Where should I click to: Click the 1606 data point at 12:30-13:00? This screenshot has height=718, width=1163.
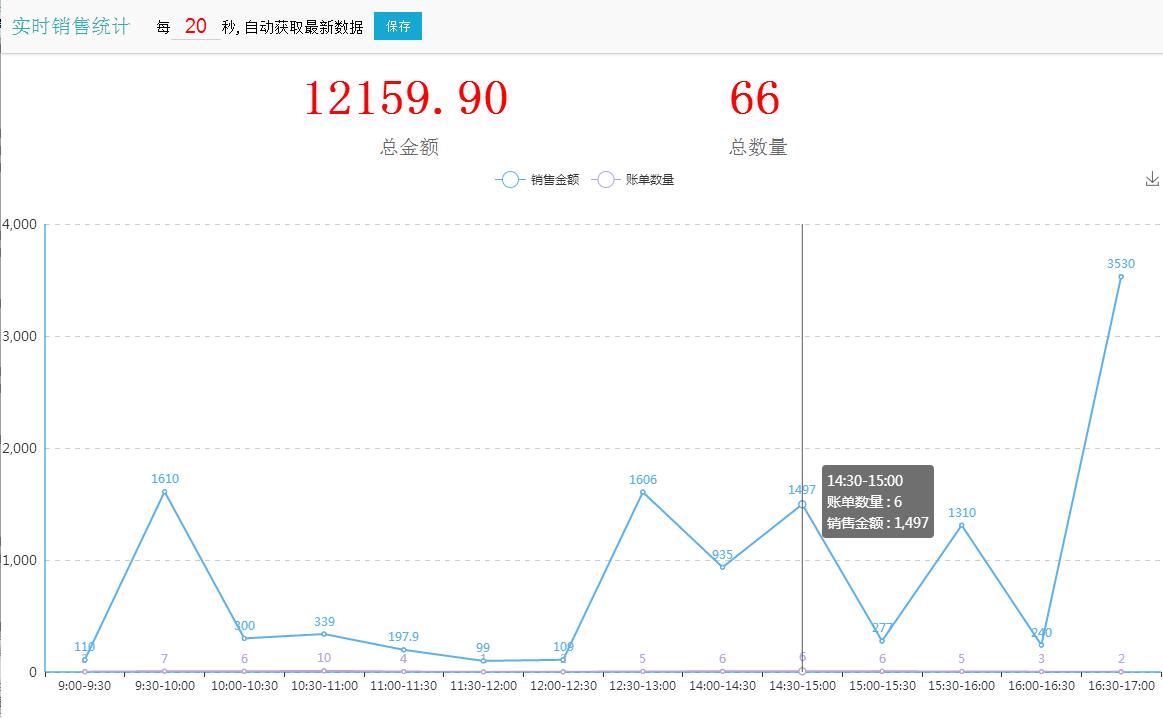point(643,492)
